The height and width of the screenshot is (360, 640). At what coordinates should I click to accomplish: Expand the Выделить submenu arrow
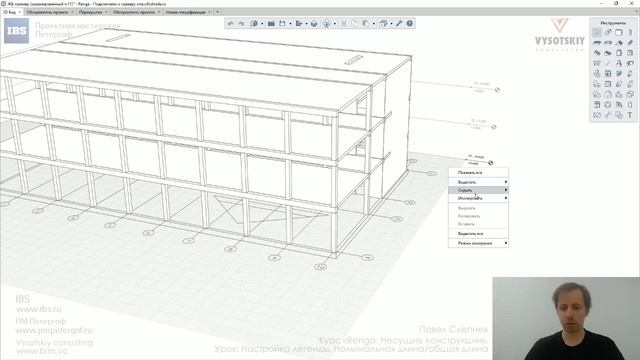click(506, 182)
